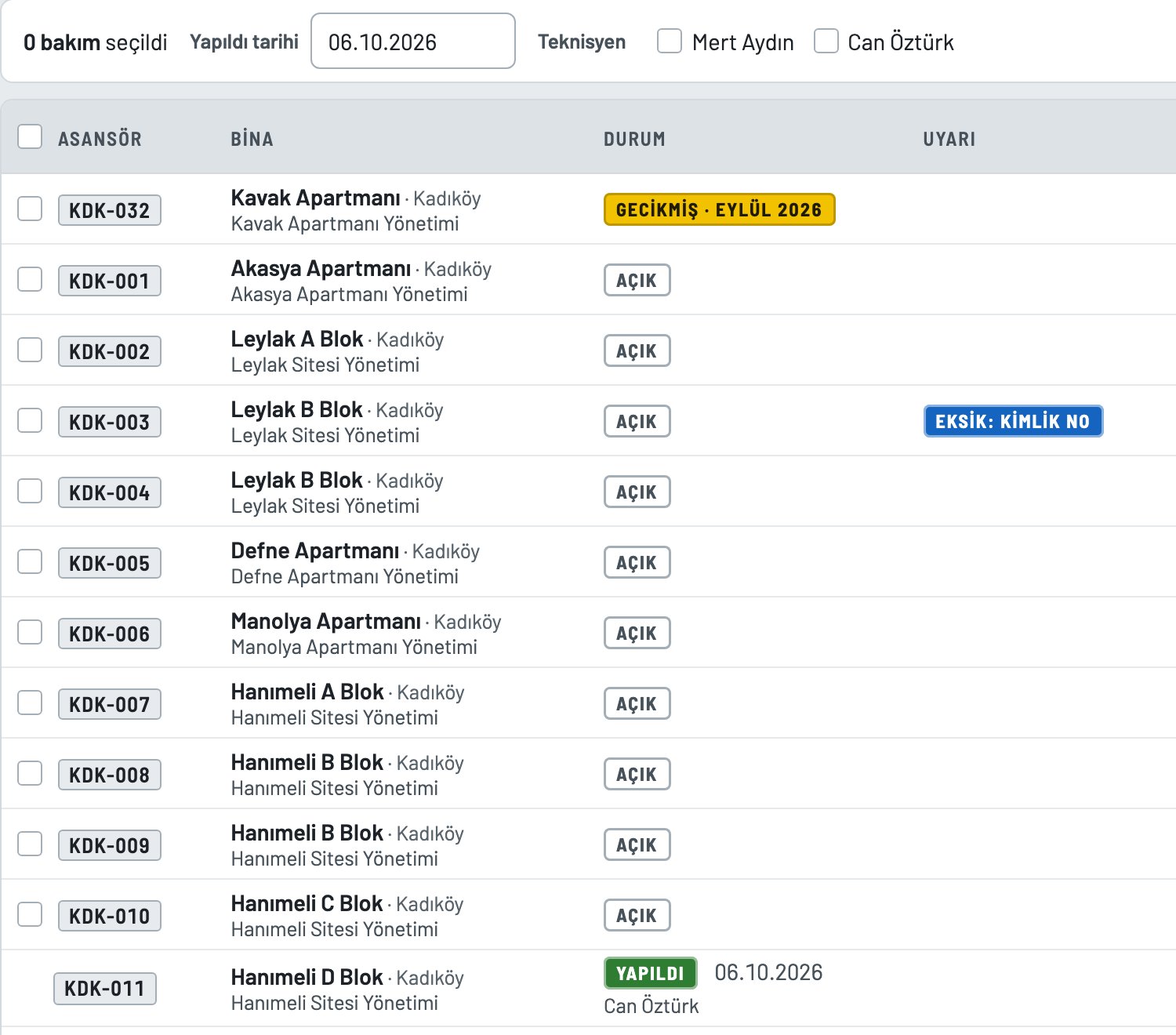Screen dimensions: 1176x1035
Task: Select the KDK-003 row checkbox
Action: [30, 420]
